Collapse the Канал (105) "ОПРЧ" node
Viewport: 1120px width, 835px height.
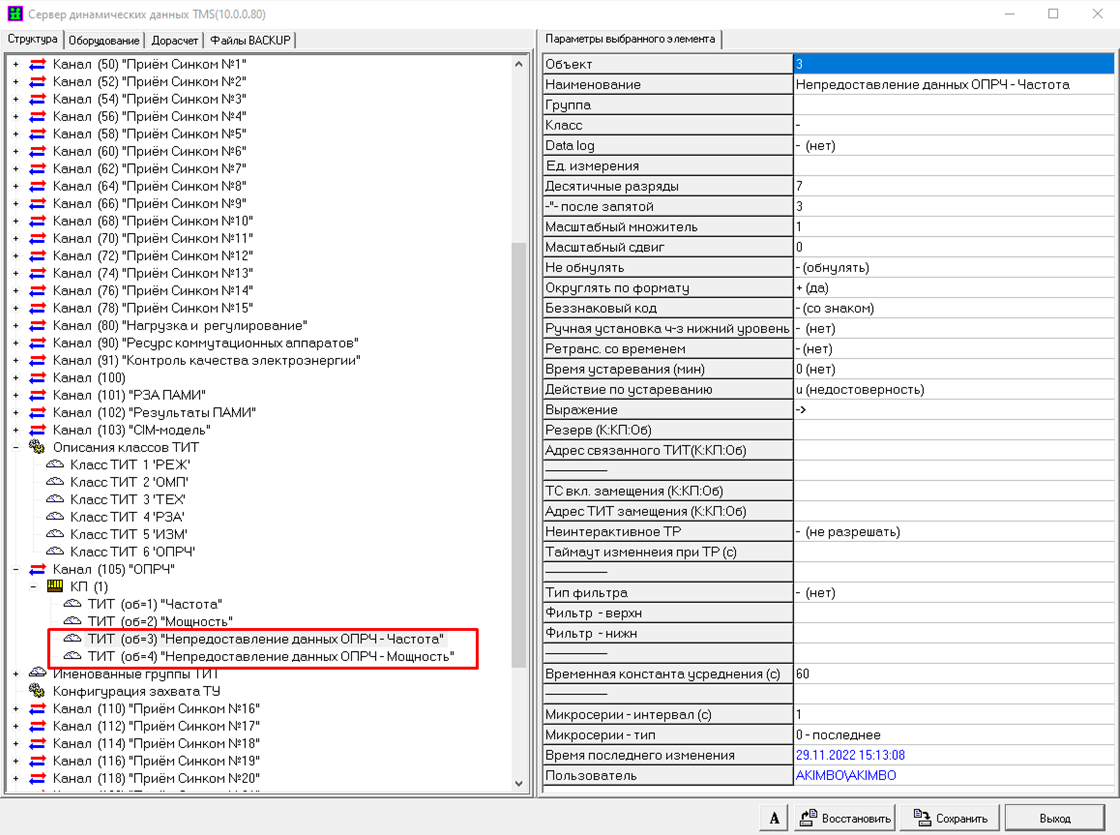pos(15,569)
